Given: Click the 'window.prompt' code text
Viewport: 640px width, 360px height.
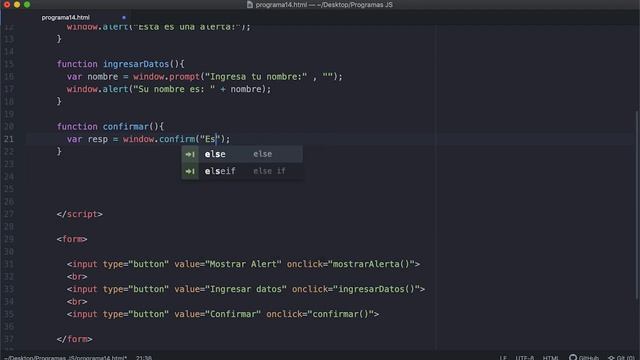Looking at the screenshot, I should 167,77.
